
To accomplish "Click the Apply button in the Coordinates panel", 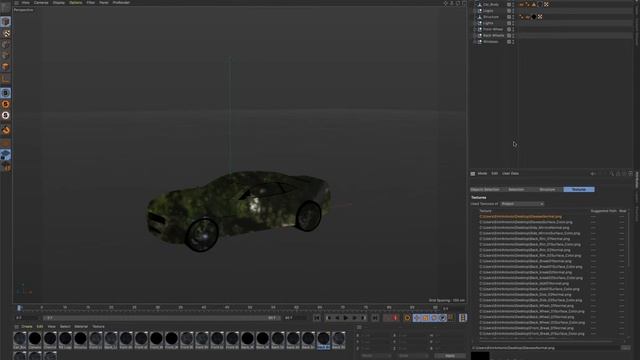I will pos(450,356).
